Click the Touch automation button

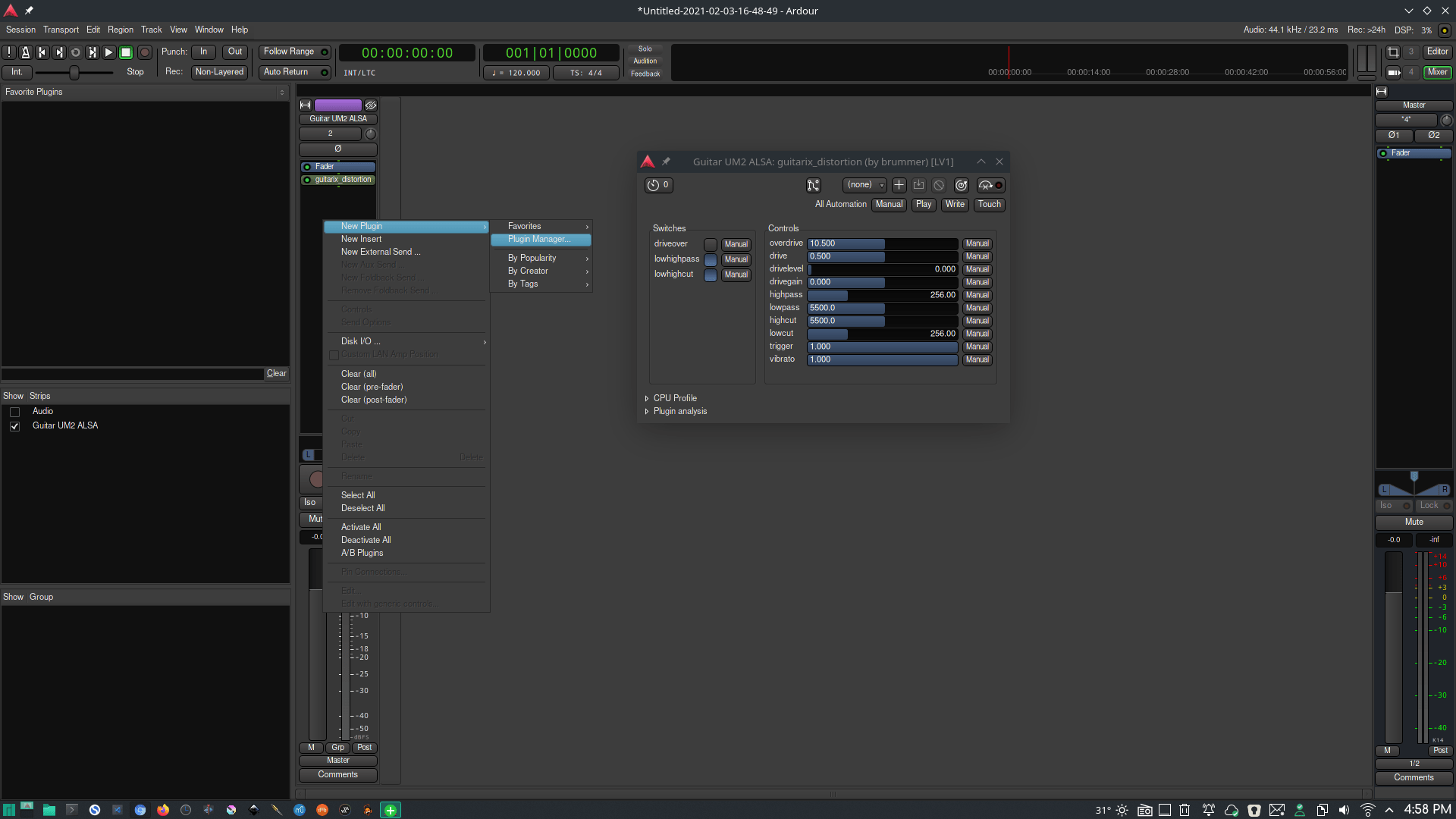point(989,204)
